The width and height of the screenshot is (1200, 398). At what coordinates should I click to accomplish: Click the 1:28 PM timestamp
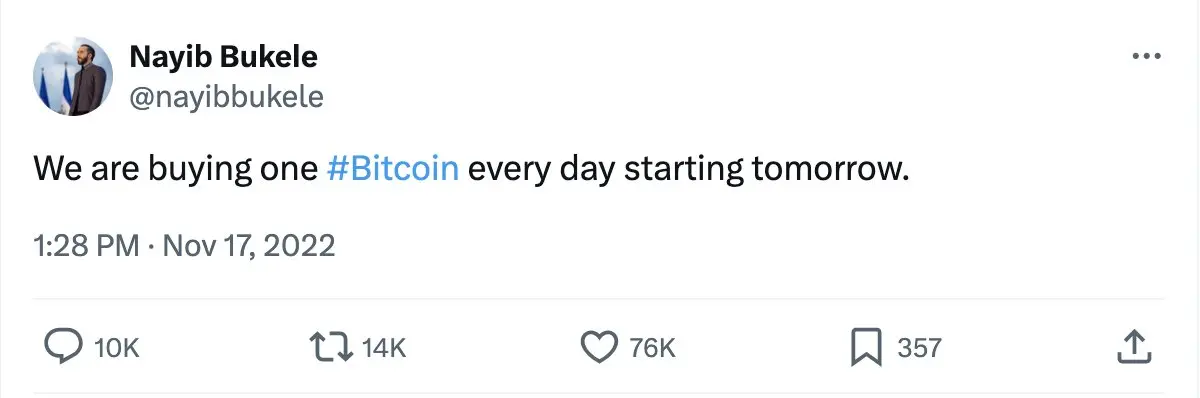tap(86, 245)
